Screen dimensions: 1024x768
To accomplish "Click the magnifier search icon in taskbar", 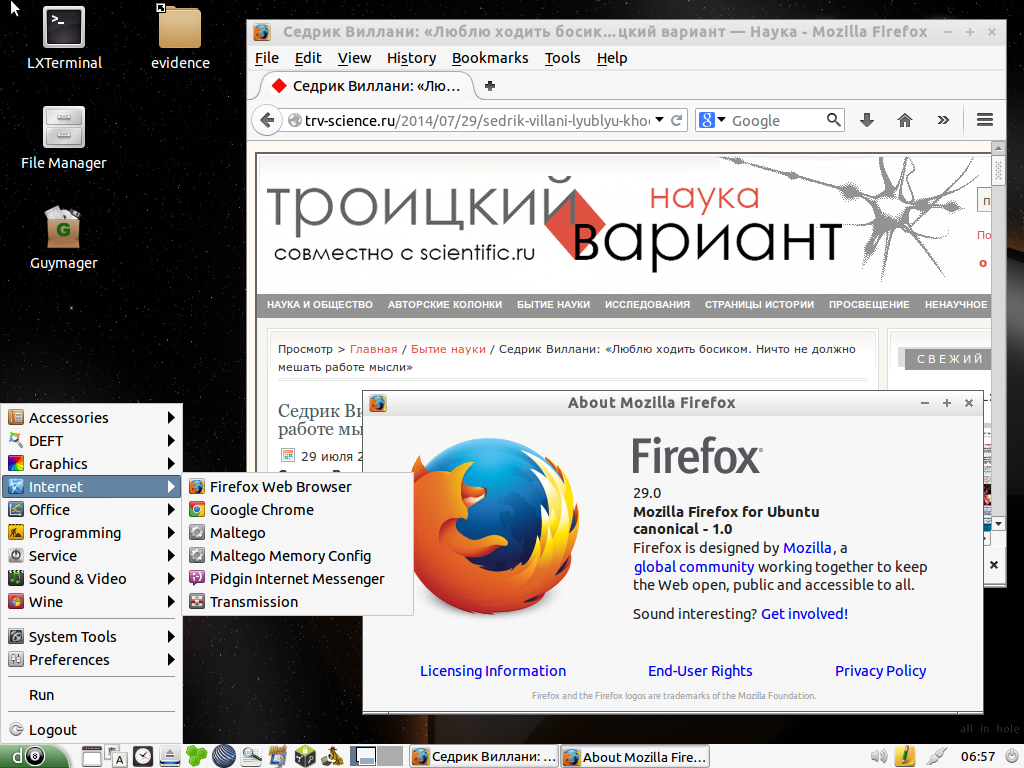I will pyautogui.click(x=251, y=756).
